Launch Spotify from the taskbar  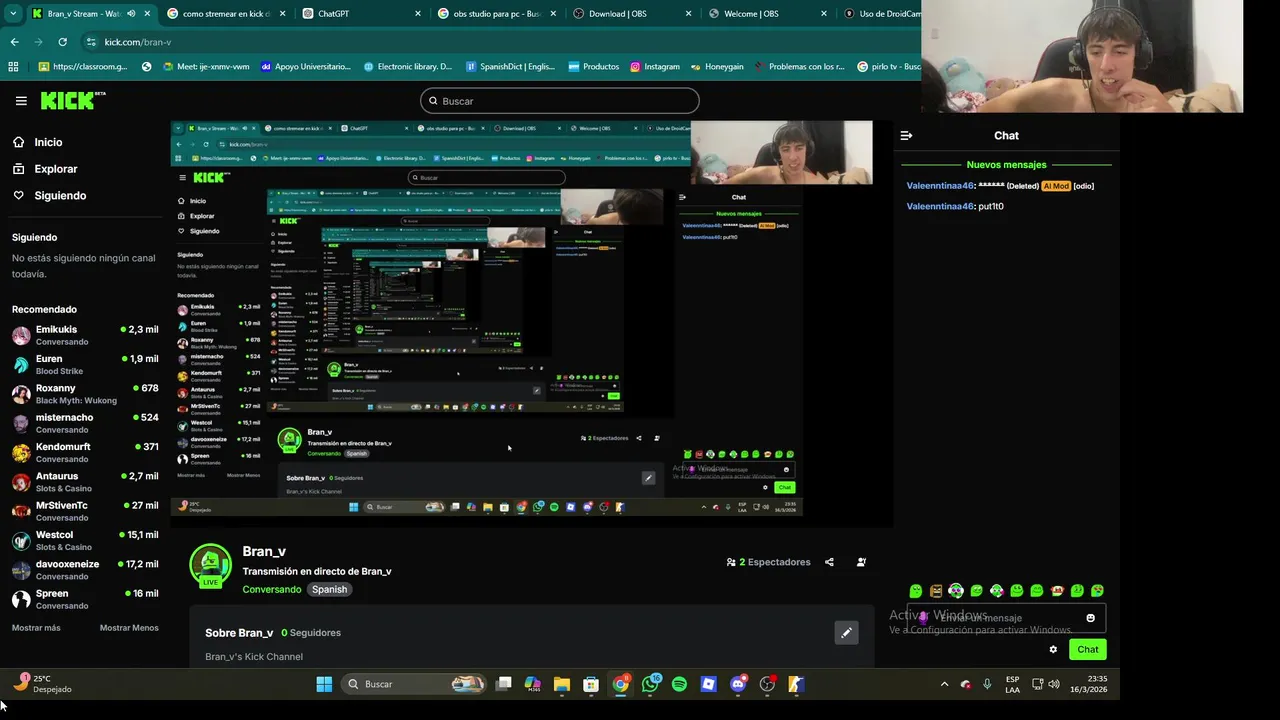coord(679,684)
